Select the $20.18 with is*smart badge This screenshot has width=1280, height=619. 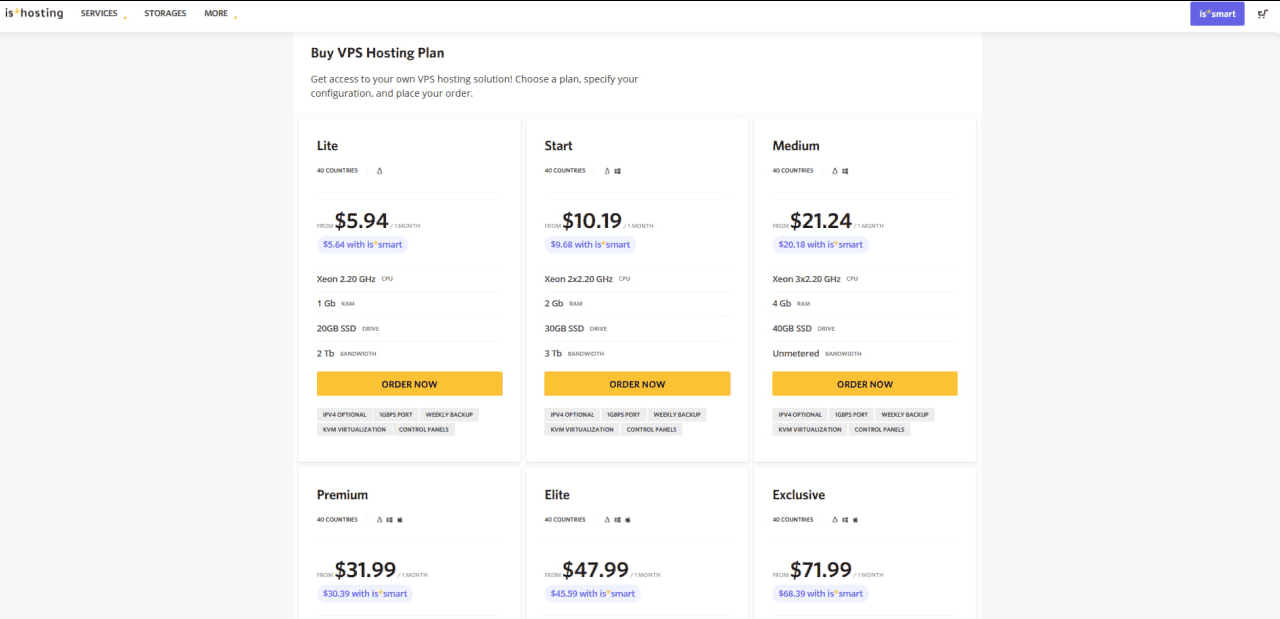pyautogui.click(x=820, y=245)
